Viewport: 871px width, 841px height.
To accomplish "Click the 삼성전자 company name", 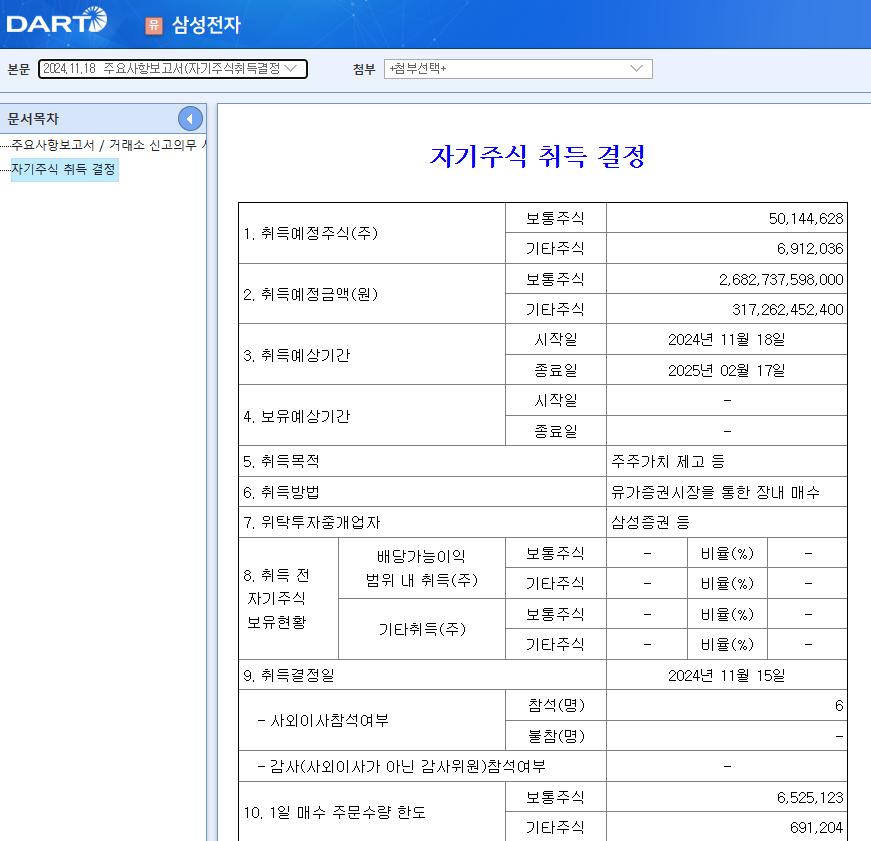I will (206, 25).
